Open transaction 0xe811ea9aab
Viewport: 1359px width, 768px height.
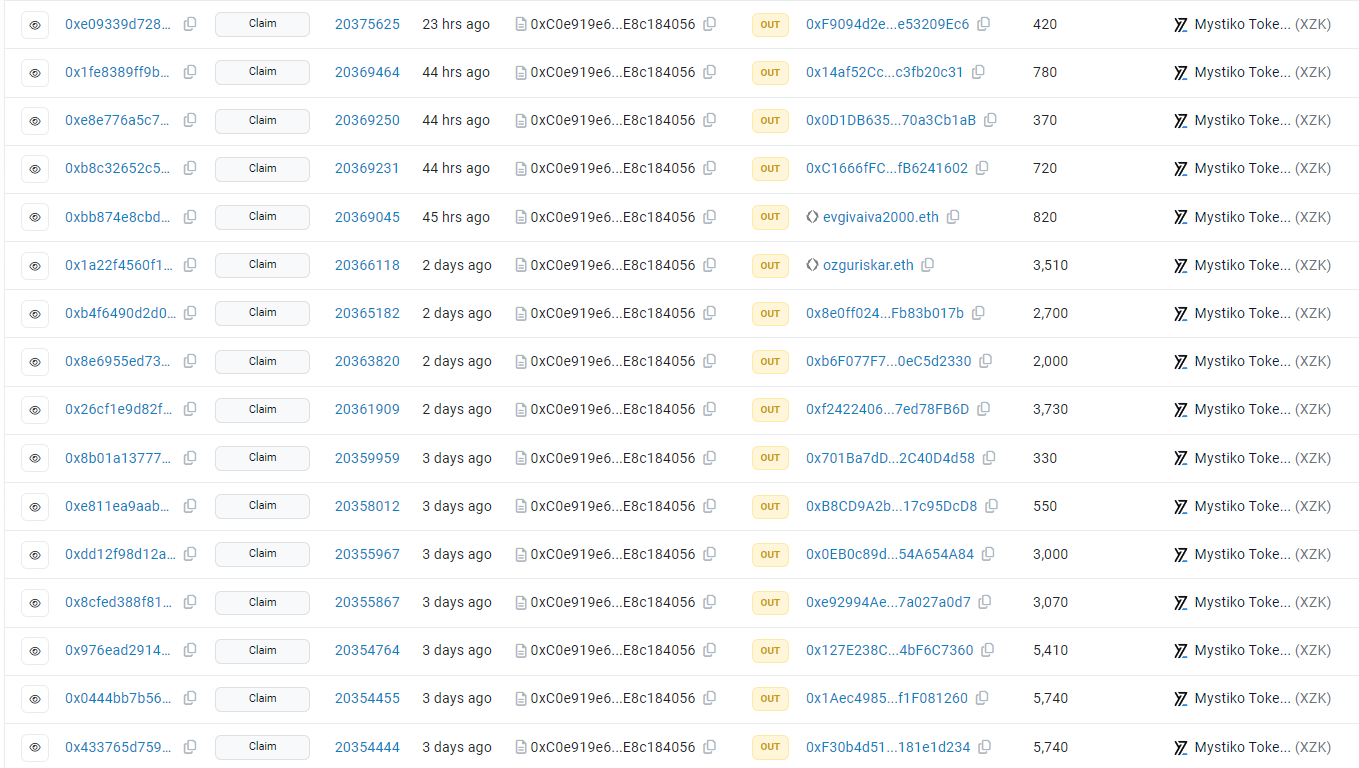pos(118,506)
